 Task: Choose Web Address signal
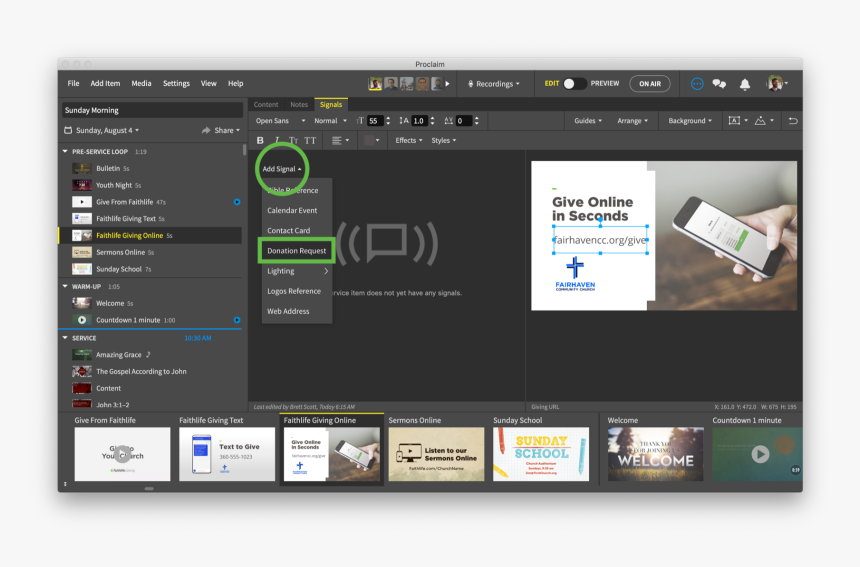pos(297,311)
